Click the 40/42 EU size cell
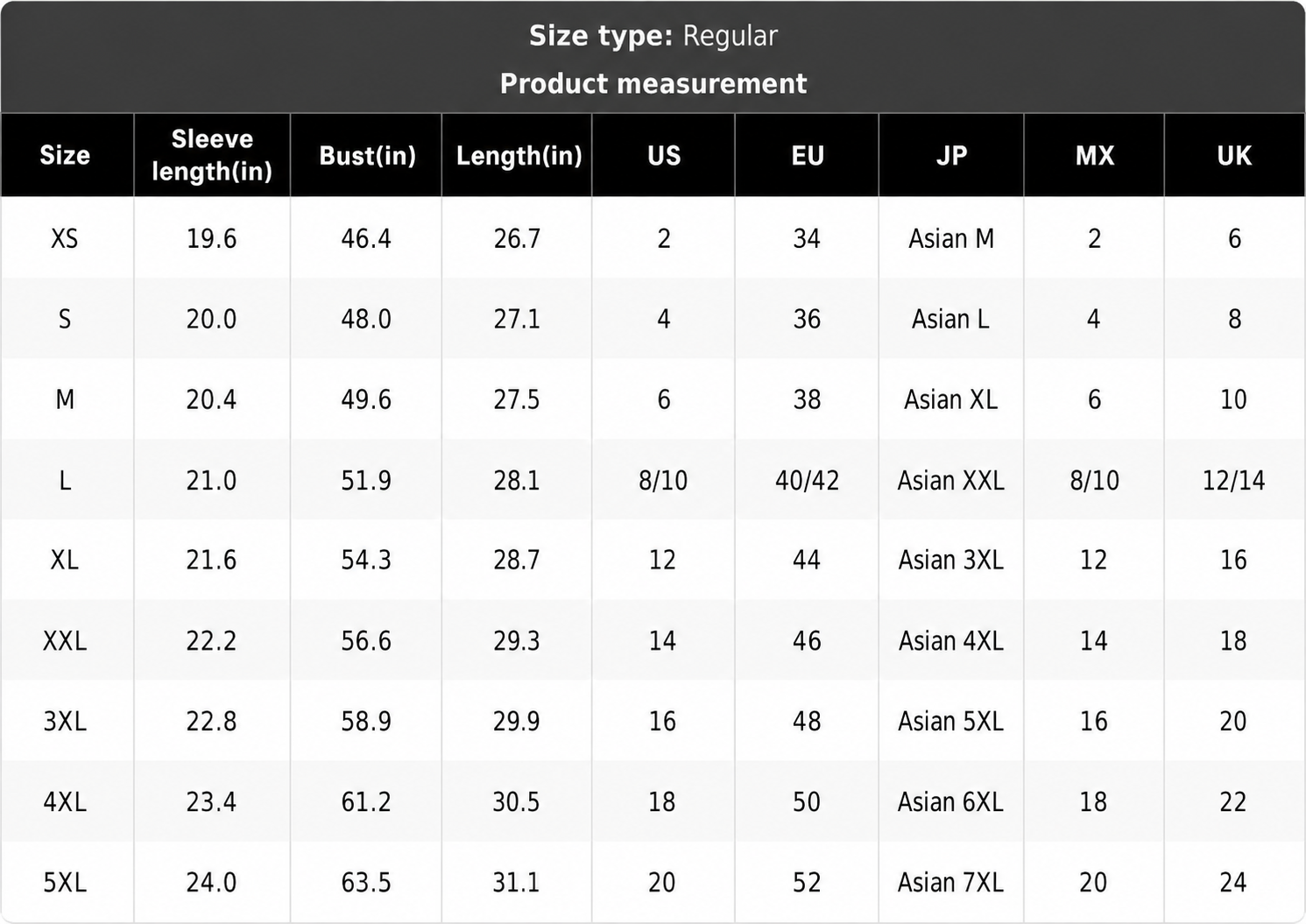Viewport: 1306px width, 924px height. coord(807,480)
